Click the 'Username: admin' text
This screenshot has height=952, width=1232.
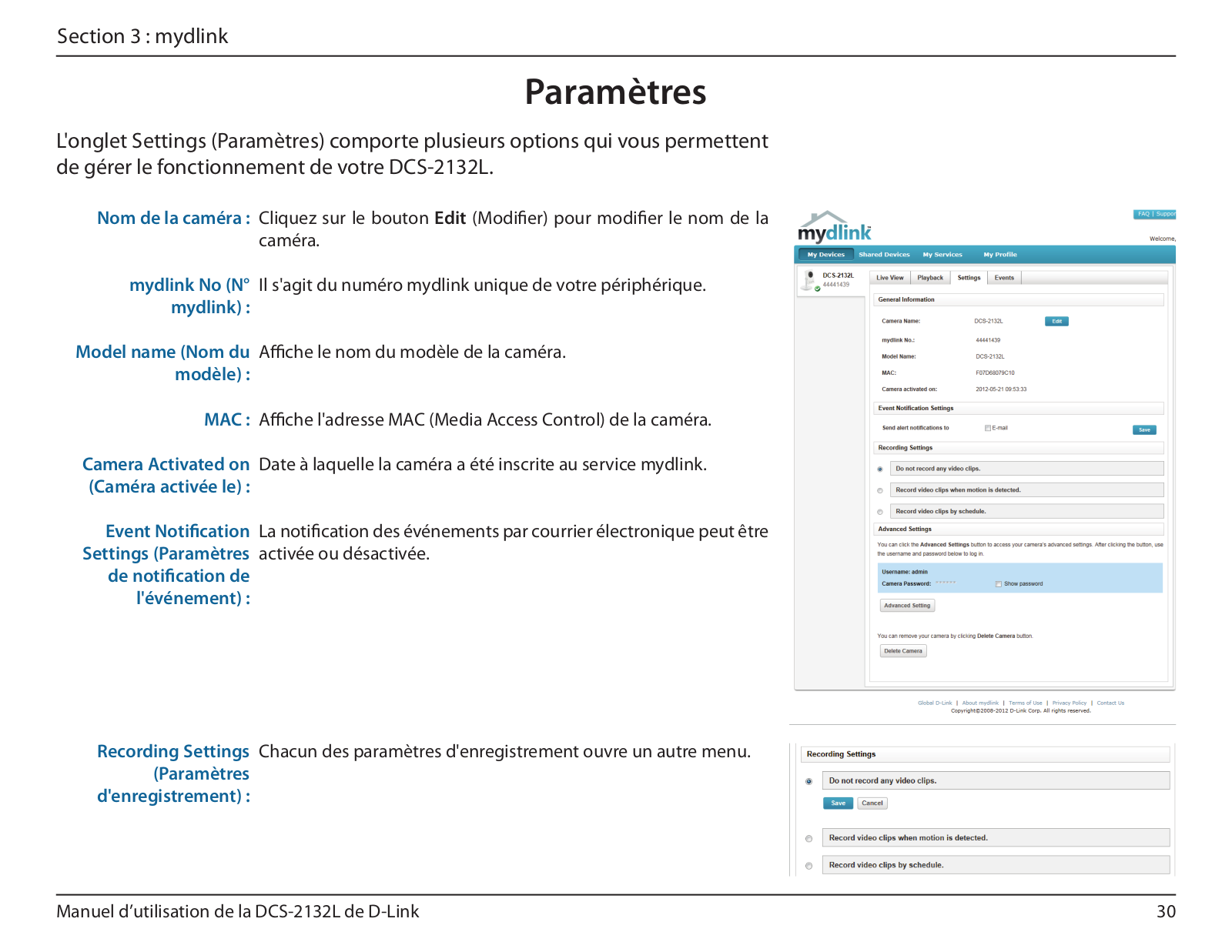point(905,573)
